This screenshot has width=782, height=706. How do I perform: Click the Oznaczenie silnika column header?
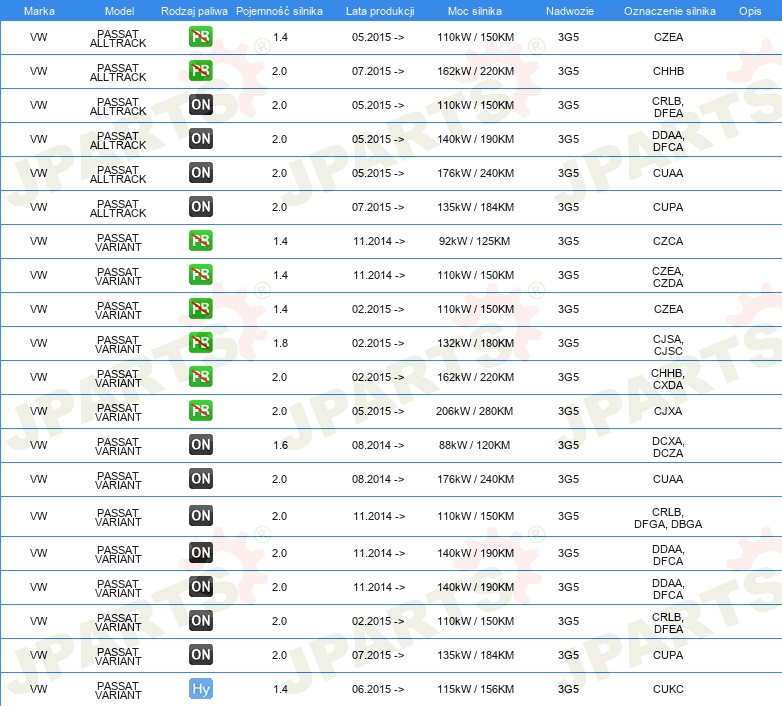click(669, 11)
